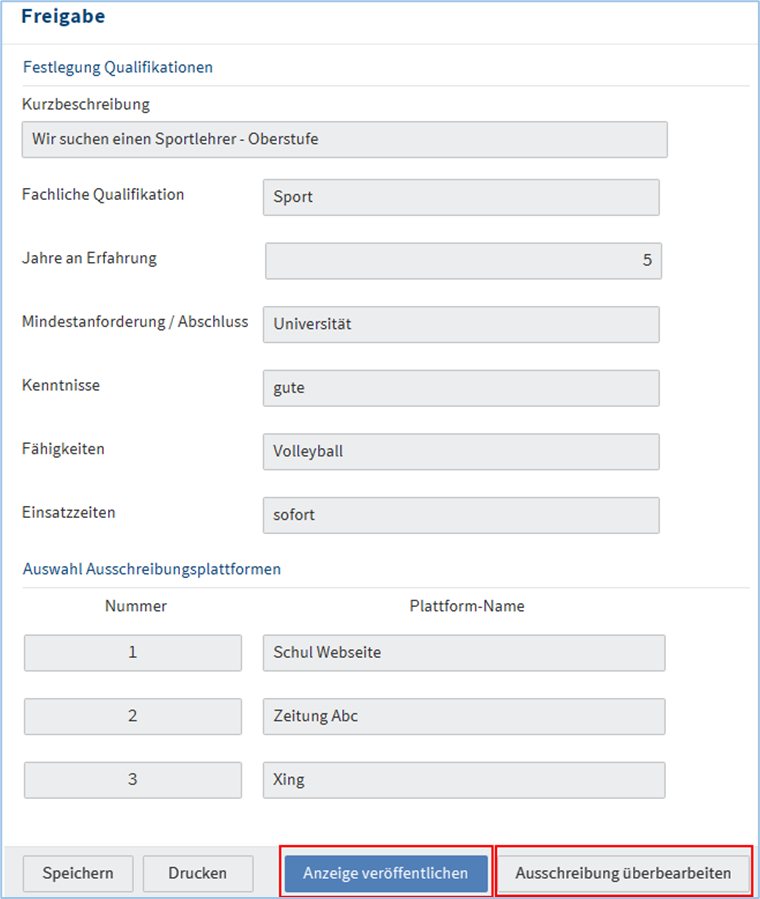Publish the ad with Anzeige veröffentlichen

click(385, 873)
